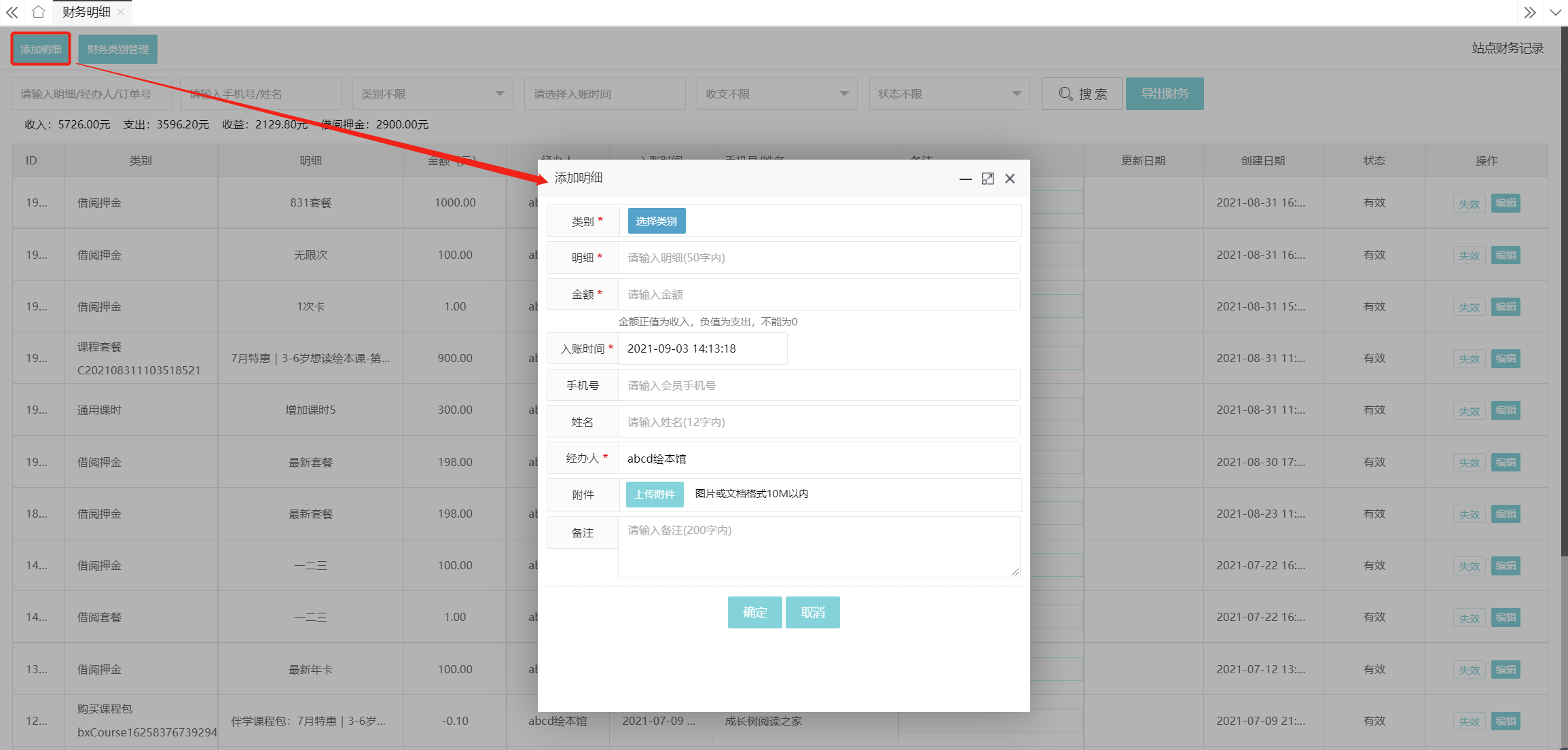Open the 类别不限 dropdown
Image resolution: width=1568 pixels, height=750 pixels.
pos(433,94)
